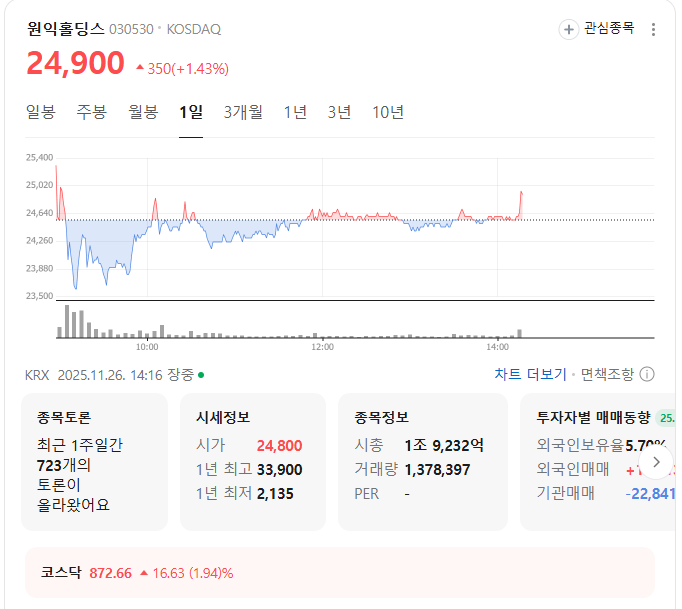This screenshot has width=682, height=609.
Task: Switch to the 월봉 chart tab
Action: point(143,112)
